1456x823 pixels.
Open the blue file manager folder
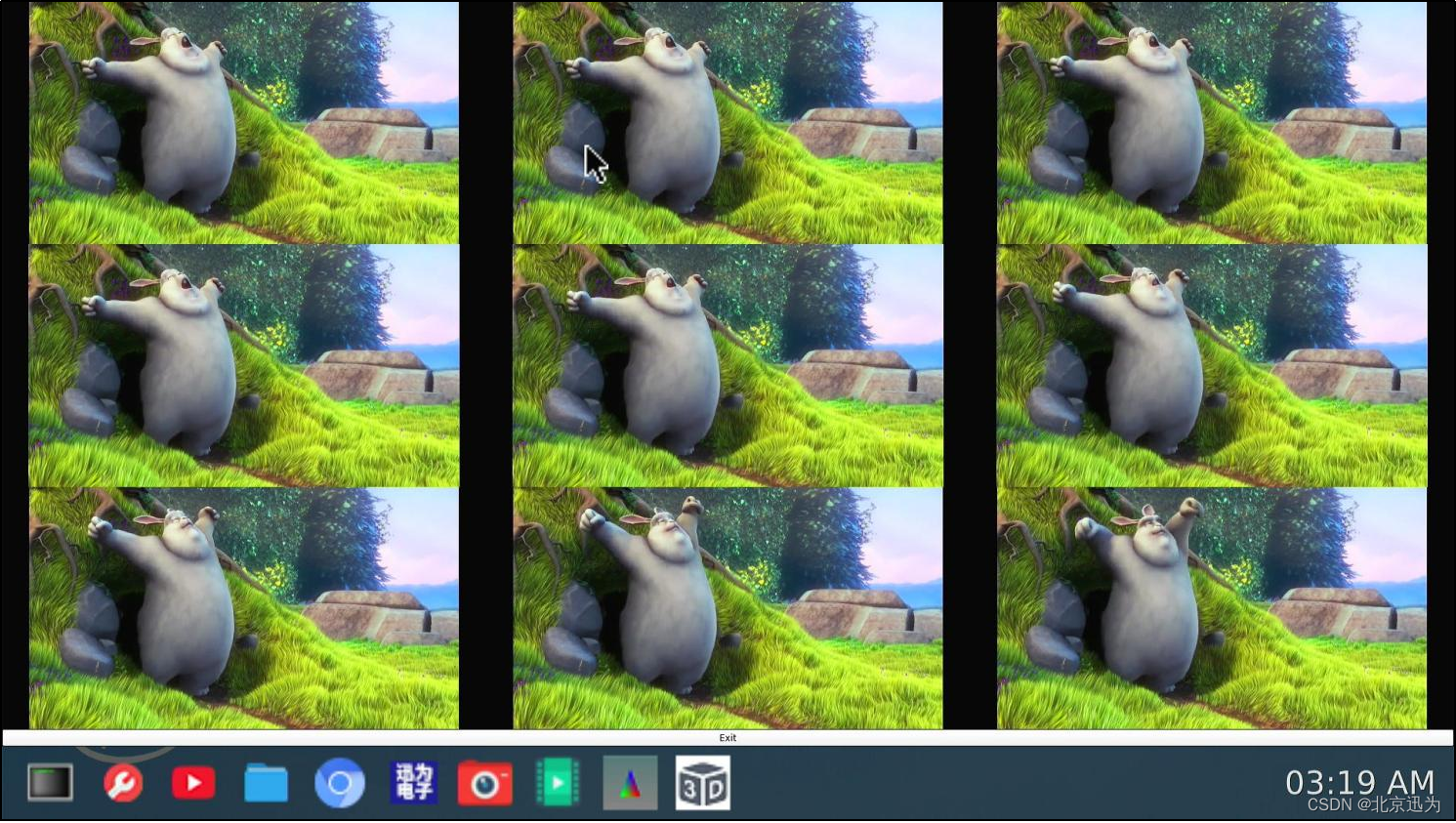click(266, 783)
